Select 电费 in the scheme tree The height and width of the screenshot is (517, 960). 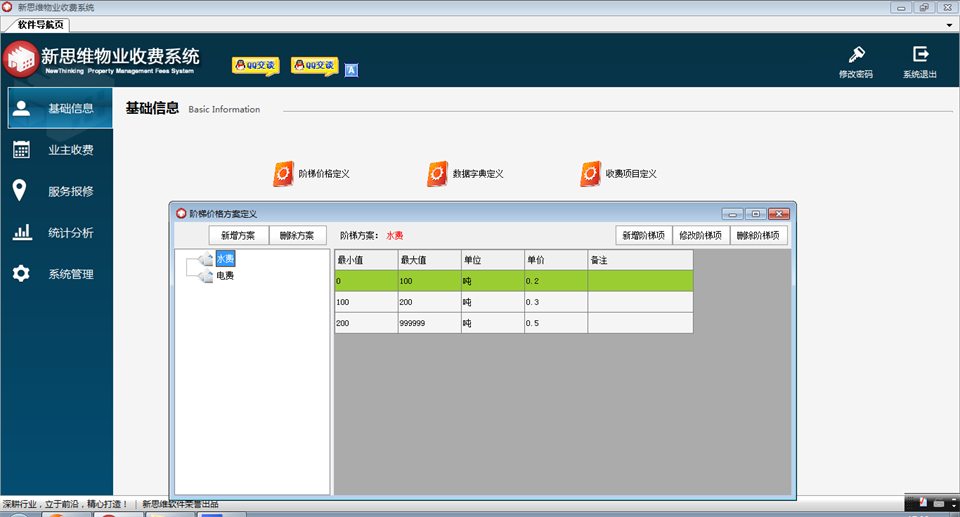pyautogui.click(x=225, y=276)
